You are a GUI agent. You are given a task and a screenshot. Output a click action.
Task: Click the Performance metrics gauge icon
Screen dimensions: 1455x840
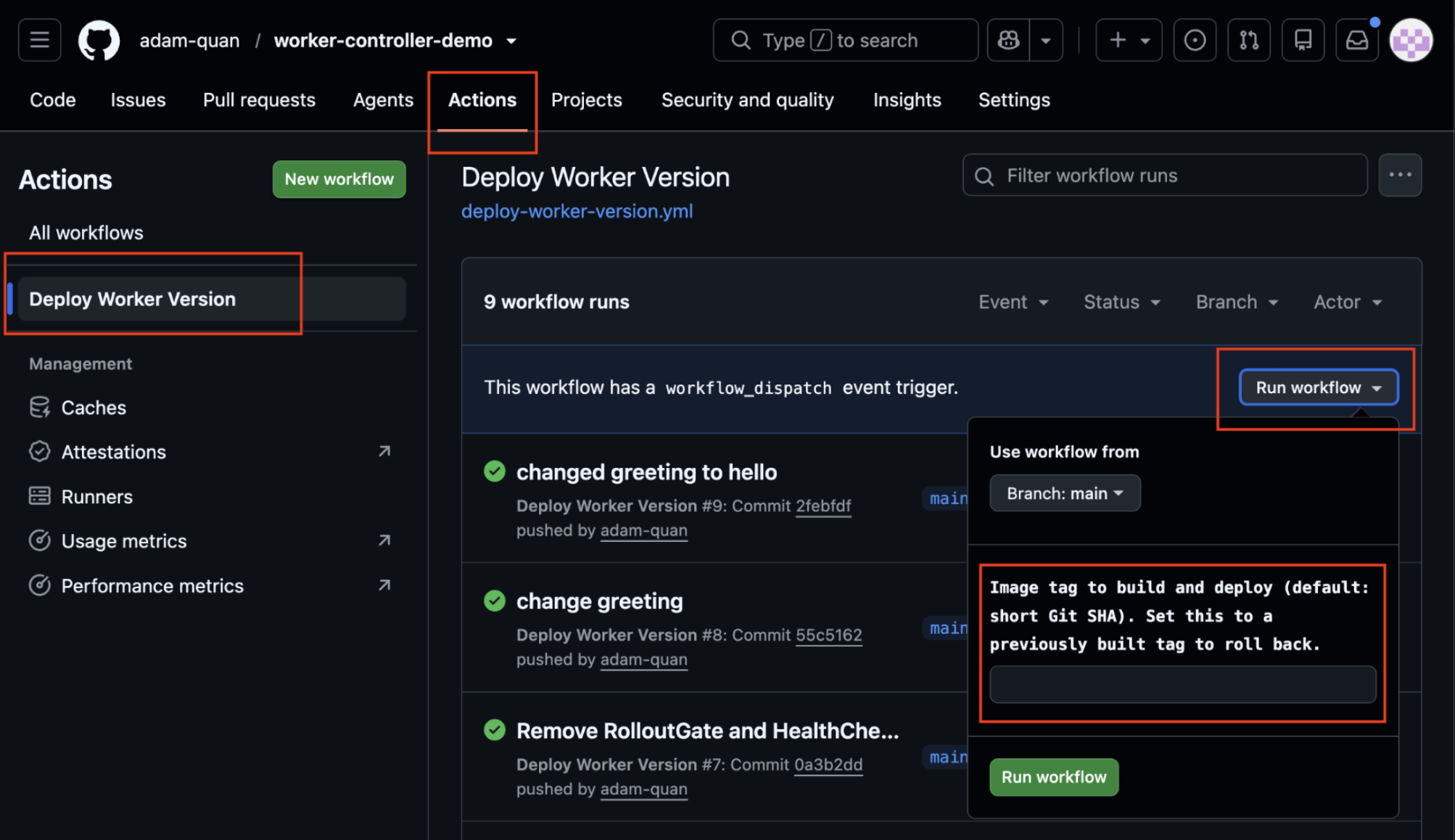tap(40, 585)
